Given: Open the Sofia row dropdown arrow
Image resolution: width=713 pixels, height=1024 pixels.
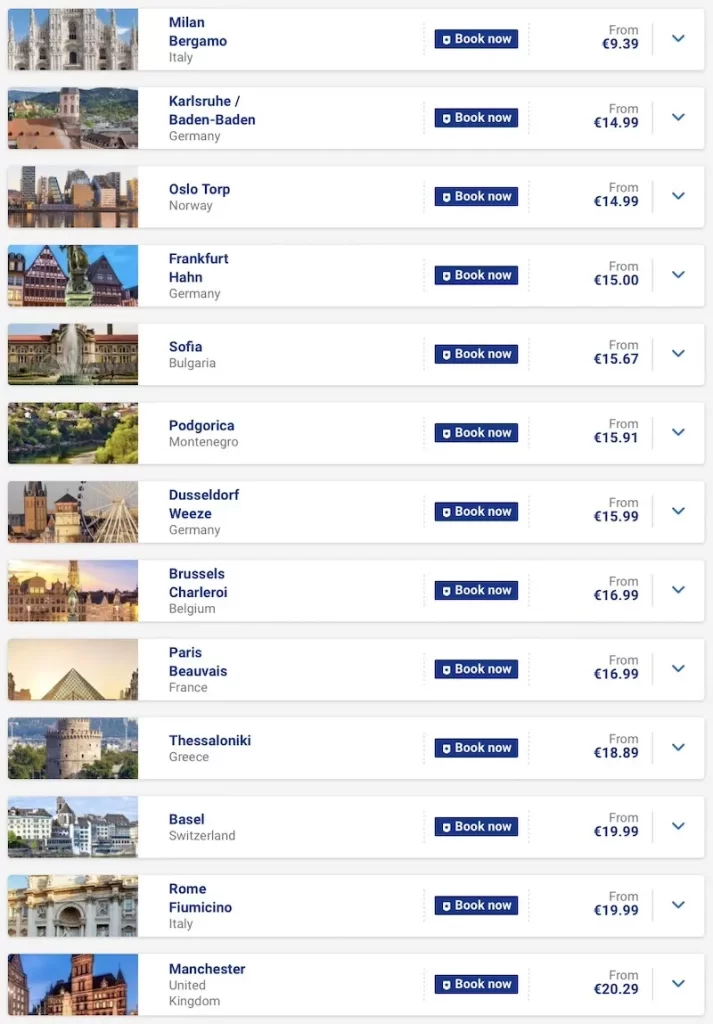Looking at the screenshot, I should (x=678, y=354).
